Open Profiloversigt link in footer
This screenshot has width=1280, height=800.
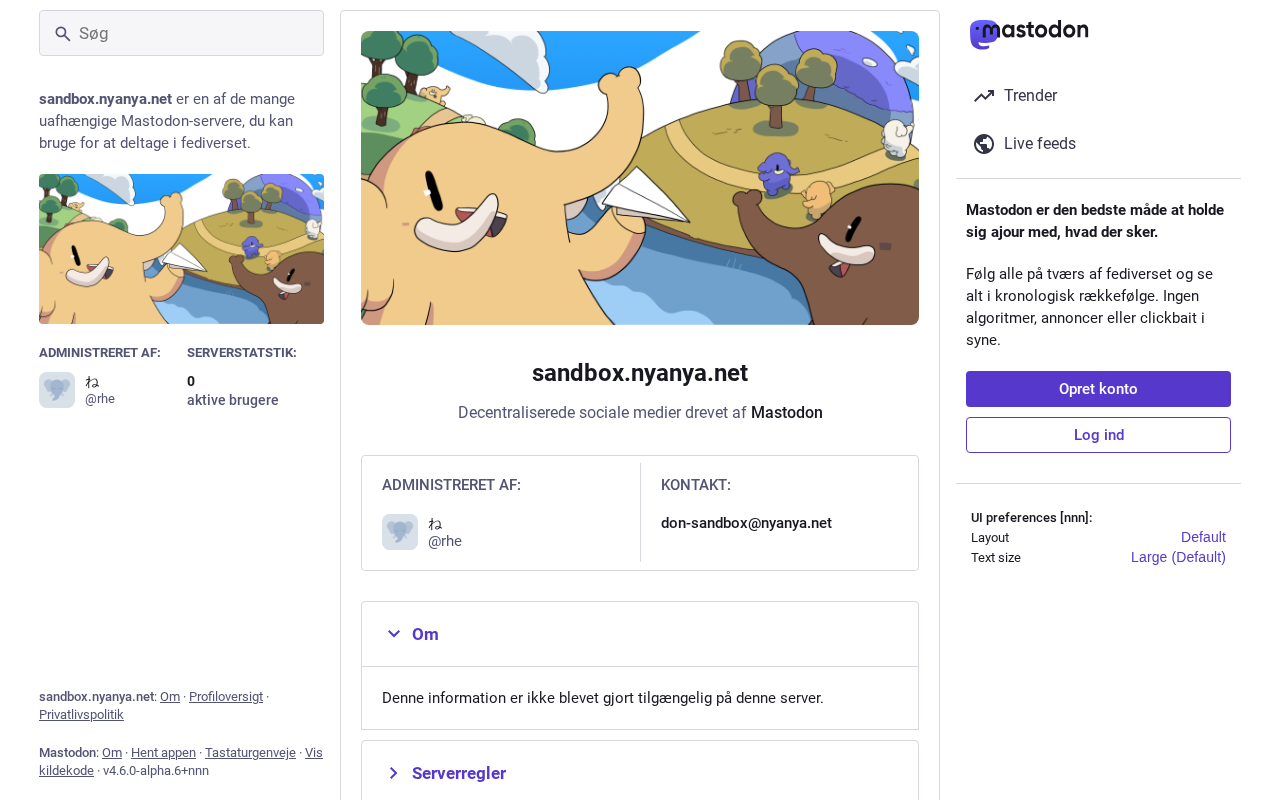coord(226,697)
